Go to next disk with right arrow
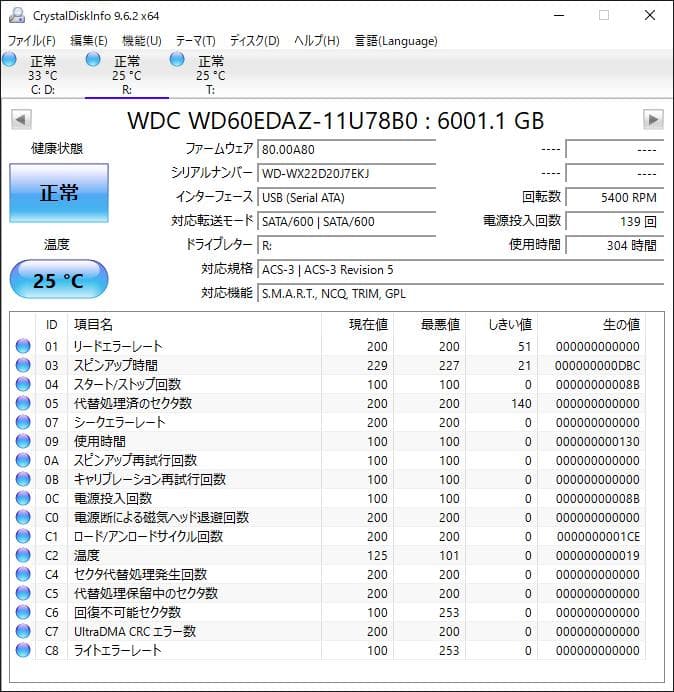The image size is (674, 692). point(653,120)
